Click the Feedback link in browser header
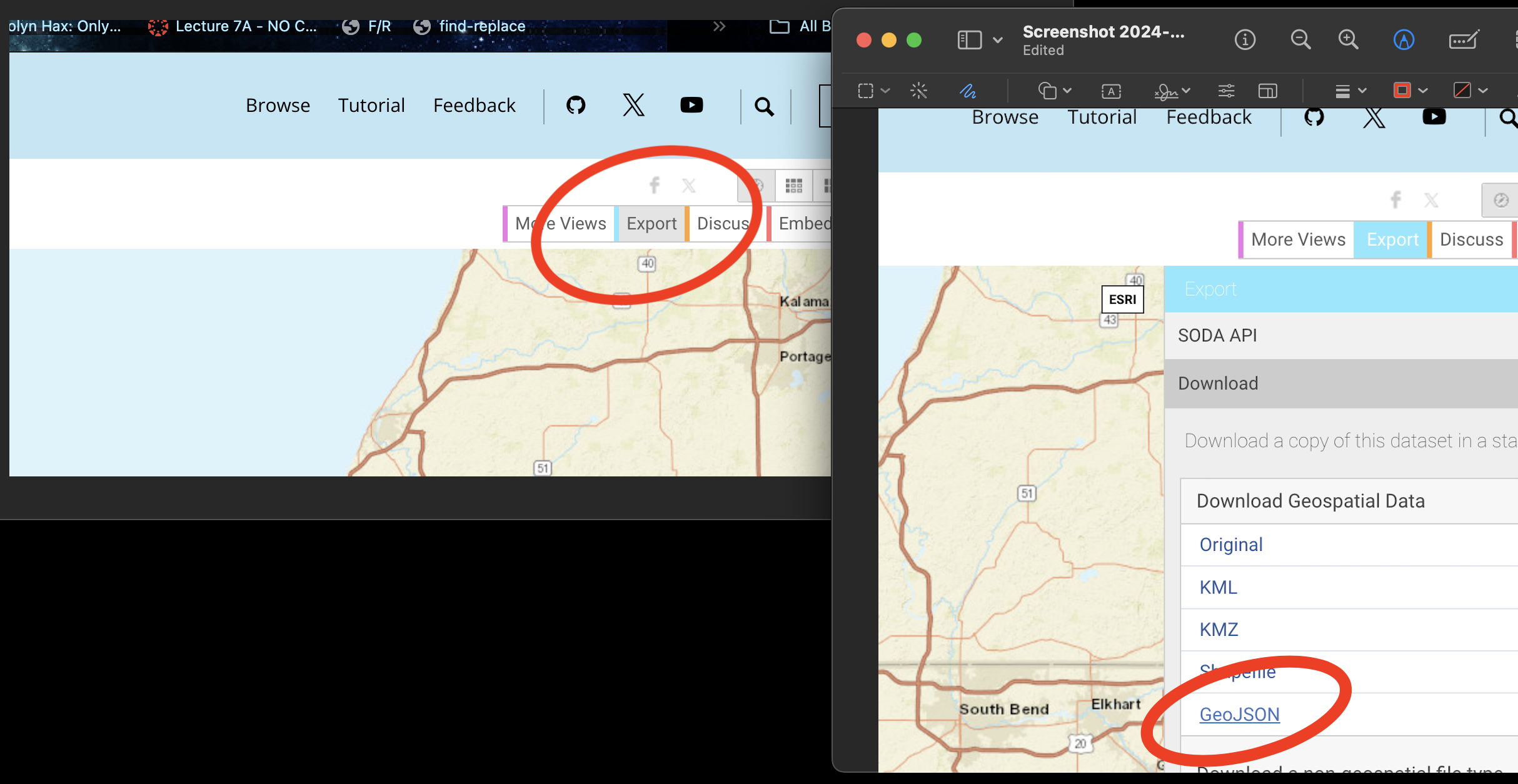The image size is (1518, 784). (474, 106)
